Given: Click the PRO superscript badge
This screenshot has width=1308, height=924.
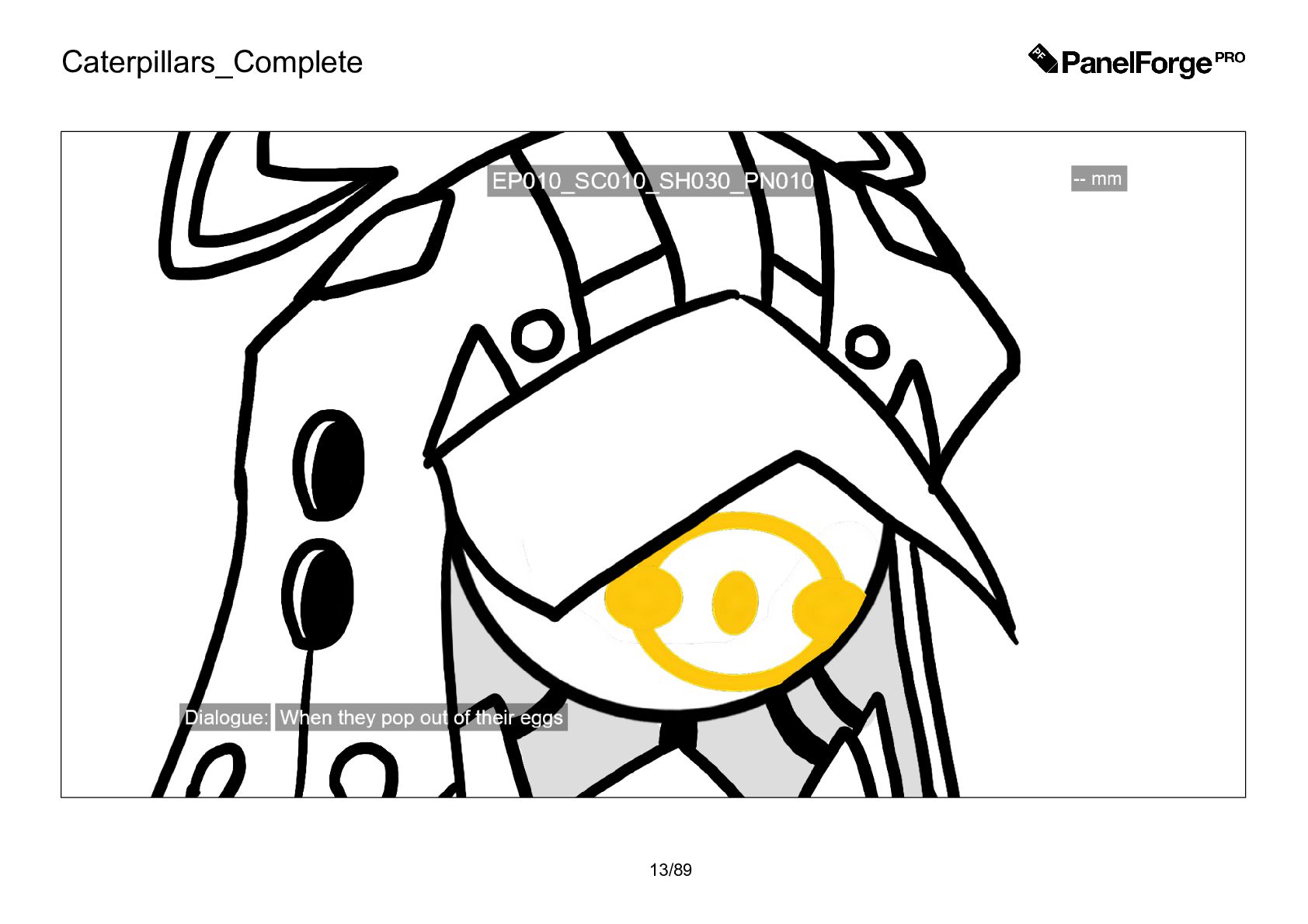Looking at the screenshot, I should [1230, 57].
